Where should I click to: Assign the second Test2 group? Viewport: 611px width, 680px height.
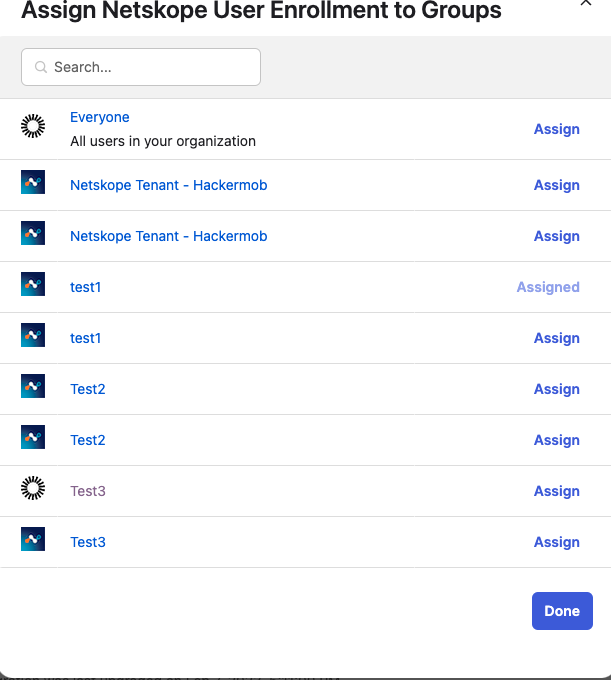pos(556,440)
